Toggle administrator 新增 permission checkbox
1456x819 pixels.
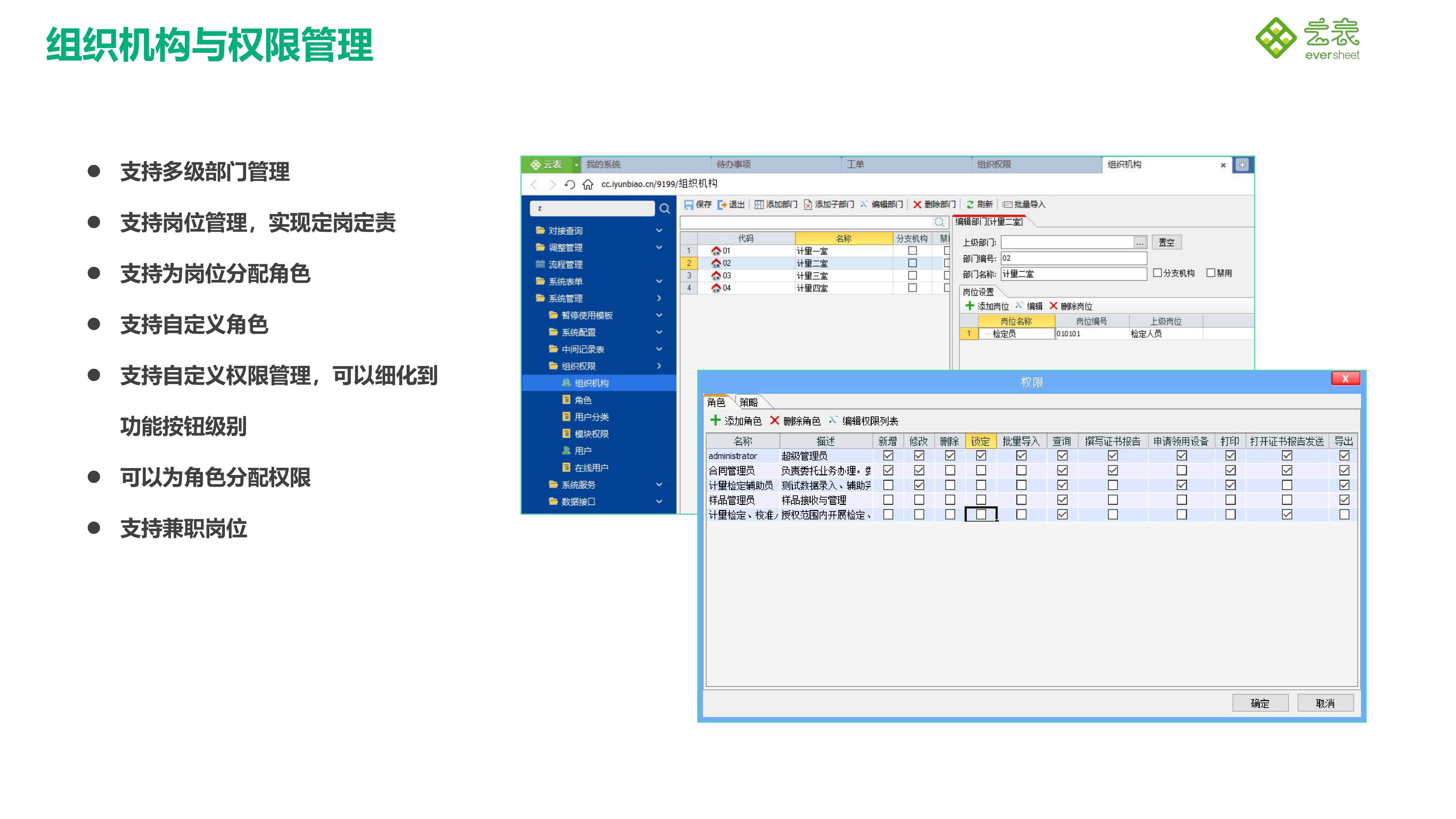coord(888,456)
